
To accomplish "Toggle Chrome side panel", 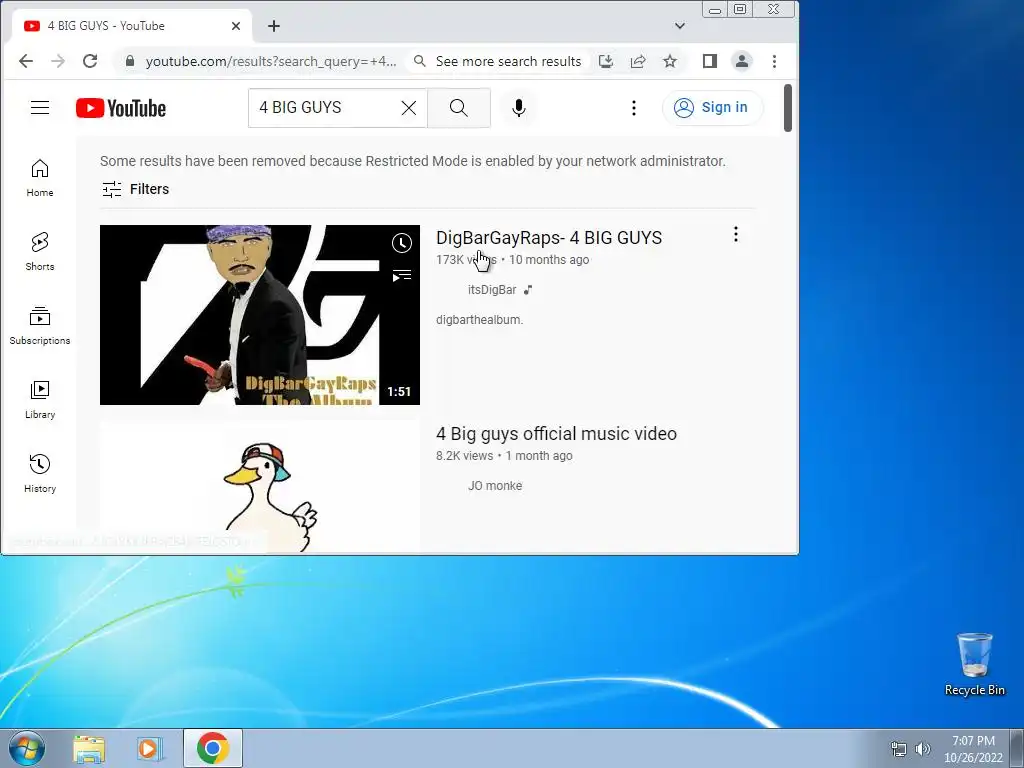I will point(710,61).
